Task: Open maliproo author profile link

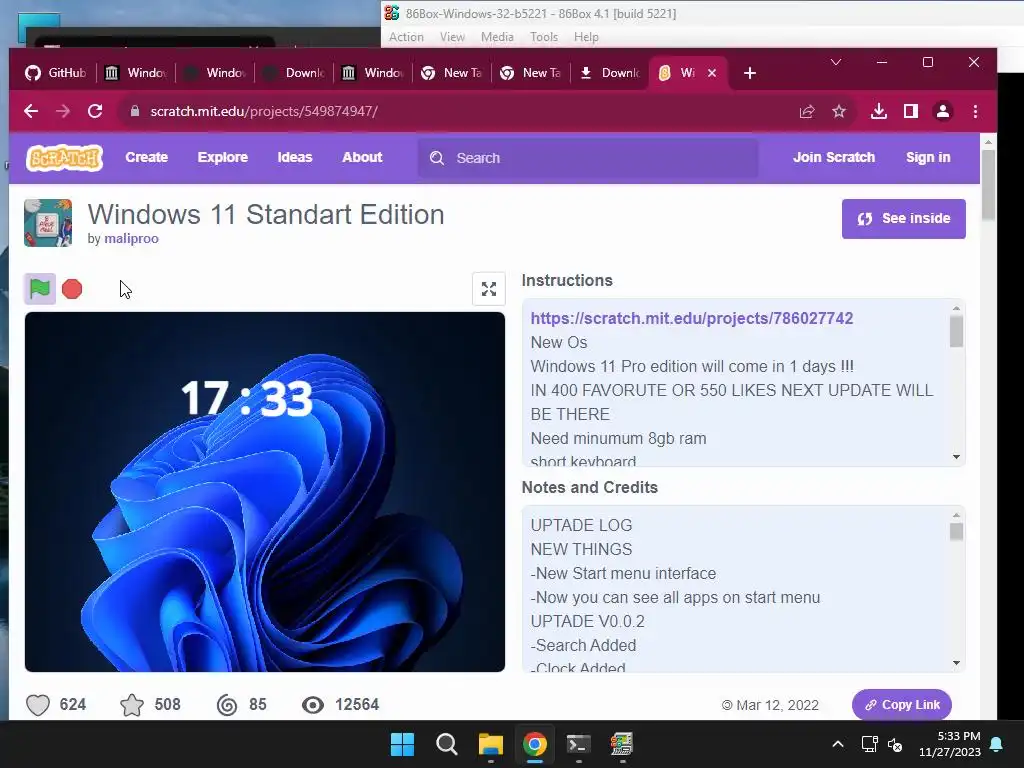Action: click(x=131, y=238)
